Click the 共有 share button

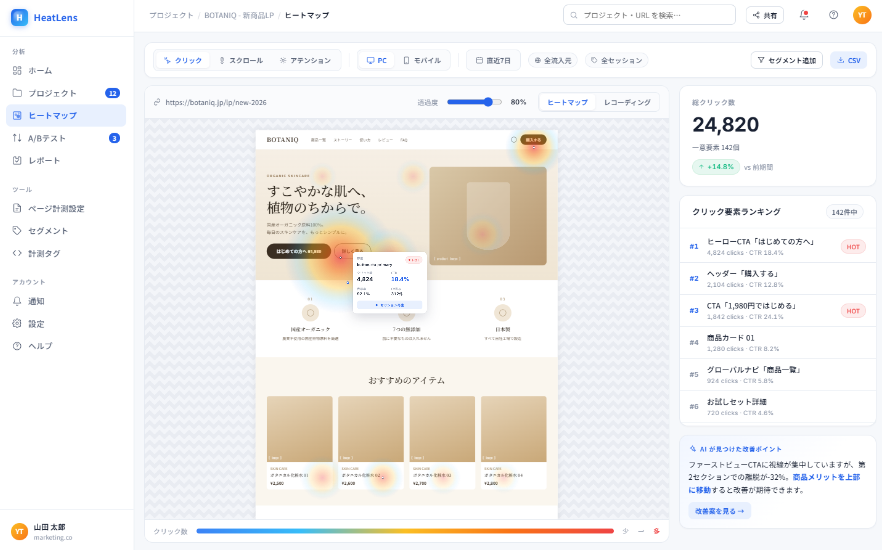coord(764,15)
